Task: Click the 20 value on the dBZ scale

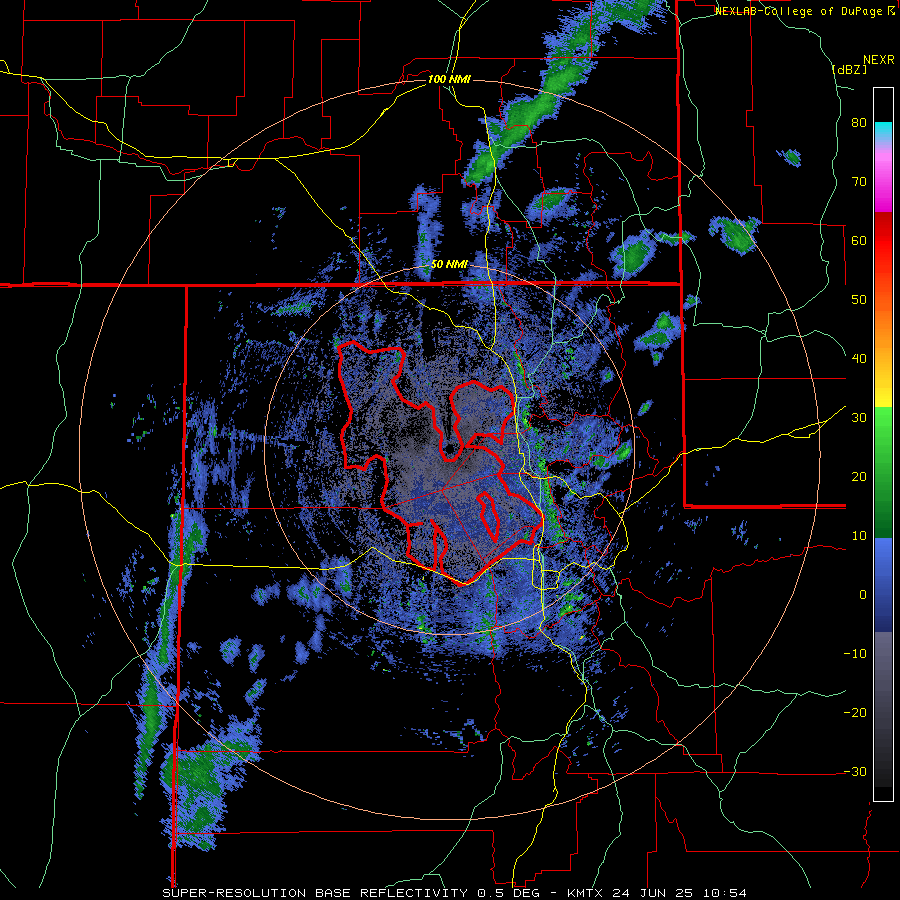Action: [859, 477]
